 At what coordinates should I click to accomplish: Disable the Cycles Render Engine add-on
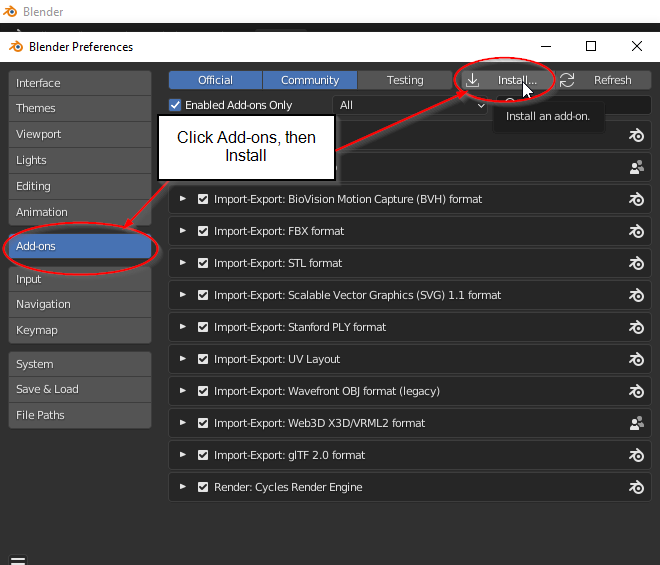[x=203, y=487]
